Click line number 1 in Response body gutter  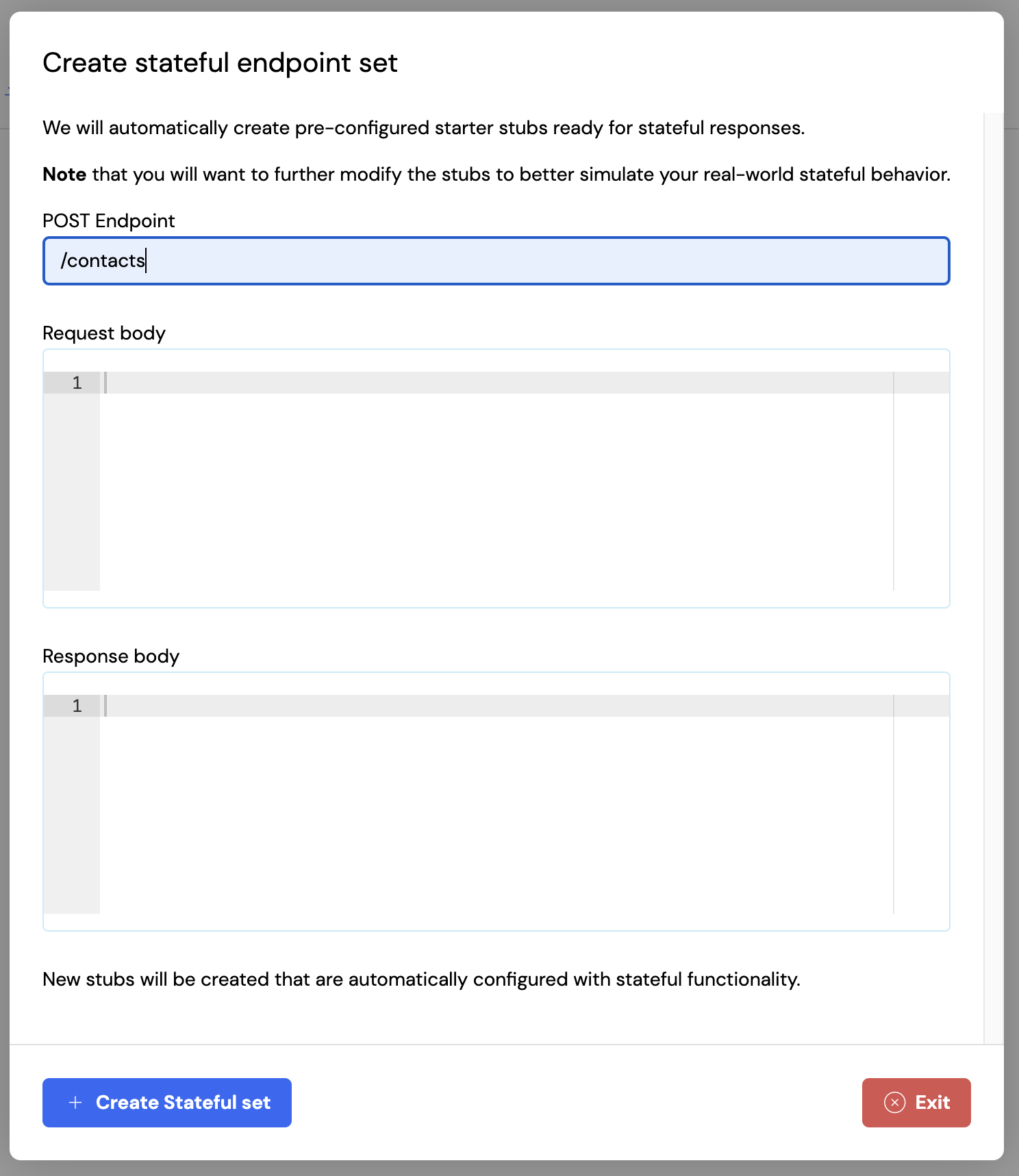tap(77, 706)
